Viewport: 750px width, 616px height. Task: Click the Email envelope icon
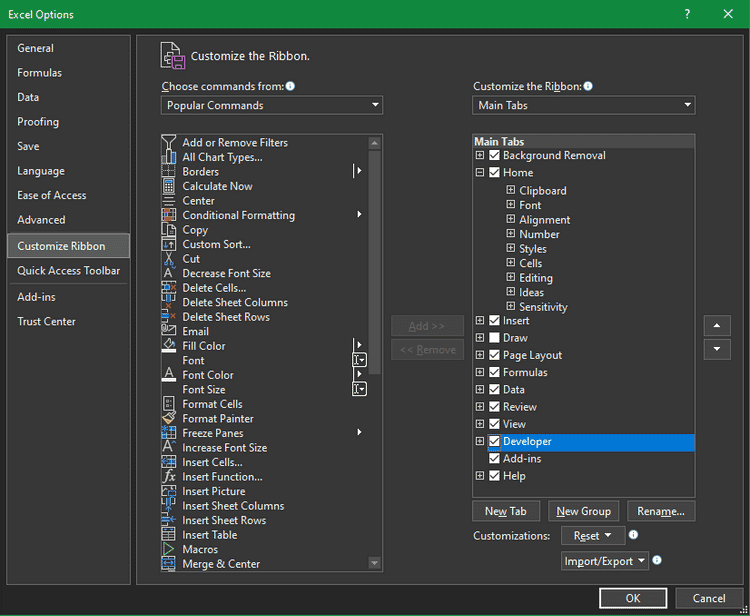click(x=169, y=332)
